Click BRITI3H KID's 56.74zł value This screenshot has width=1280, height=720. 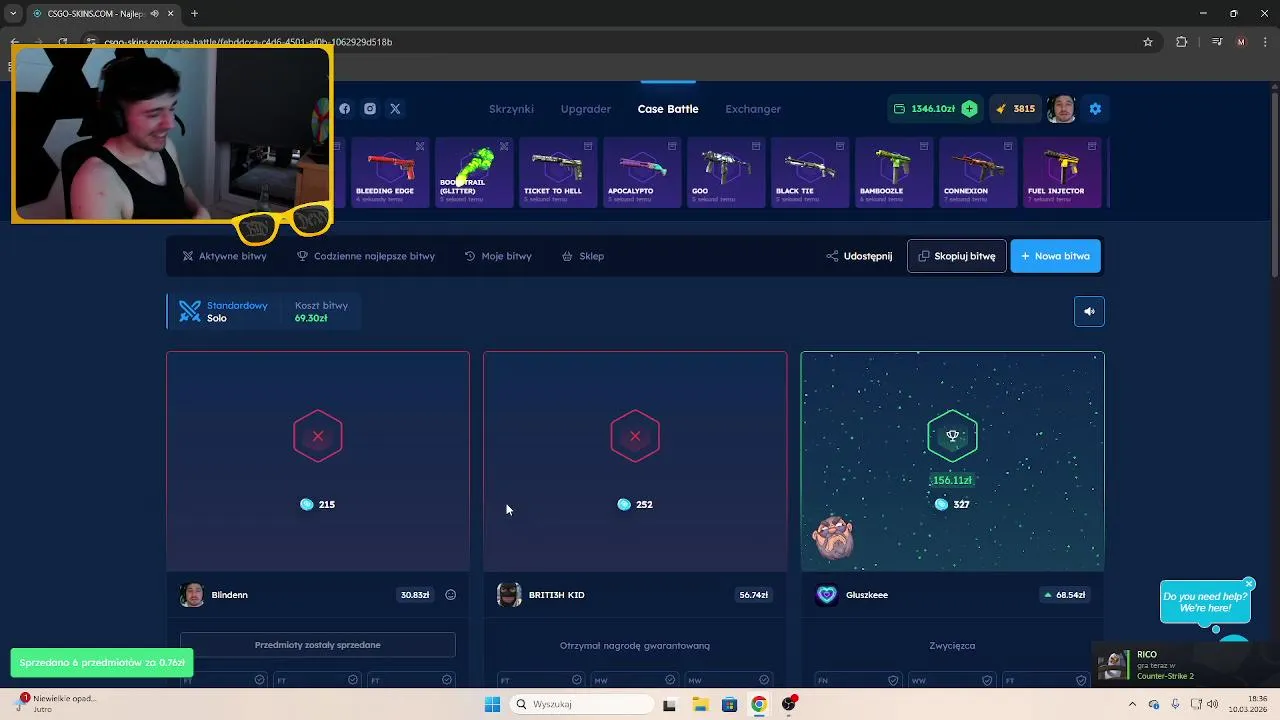tap(754, 595)
